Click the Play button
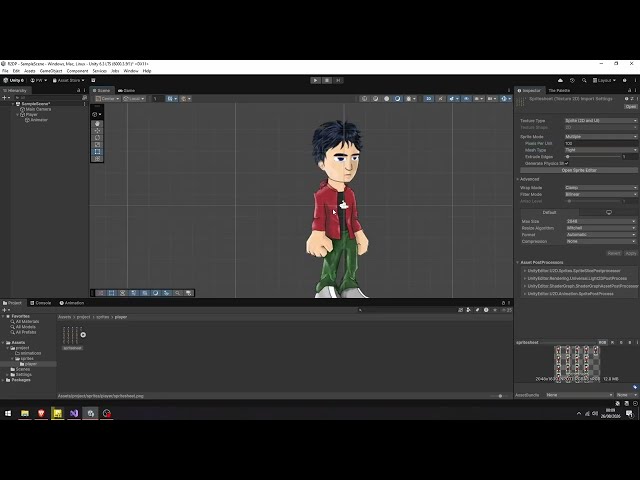 click(x=315, y=80)
